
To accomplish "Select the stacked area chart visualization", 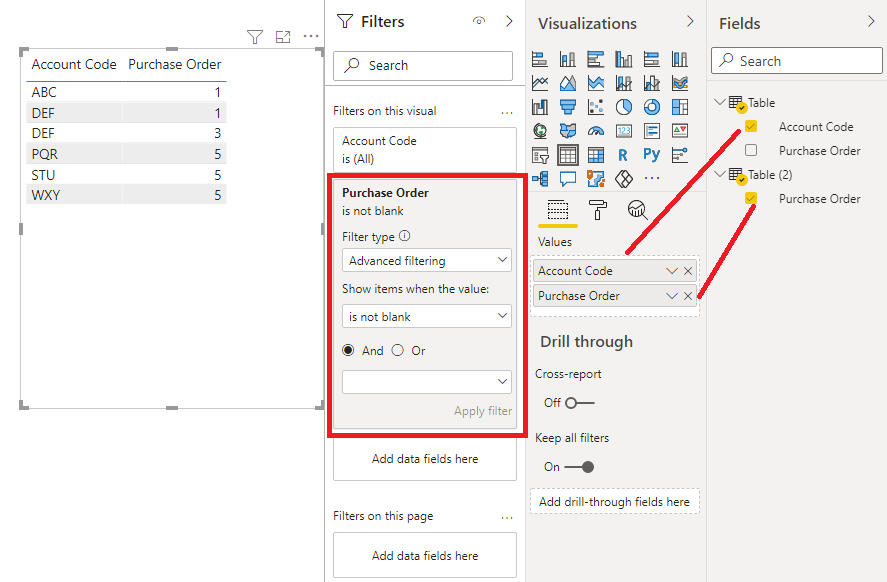I will point(596,83).
